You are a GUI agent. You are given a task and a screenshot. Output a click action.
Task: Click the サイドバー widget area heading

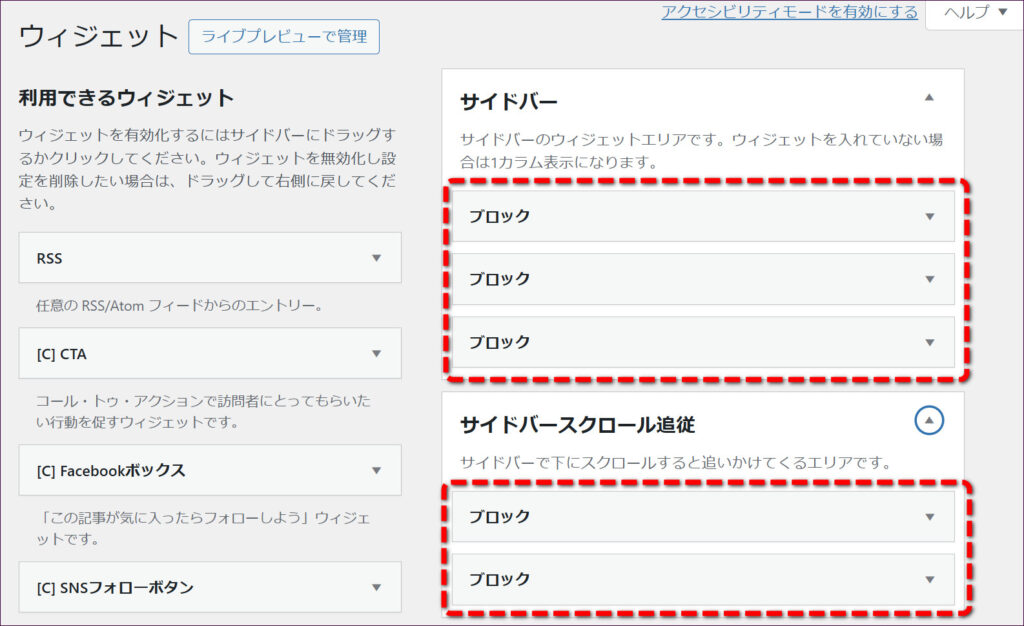tap(509, 101)
